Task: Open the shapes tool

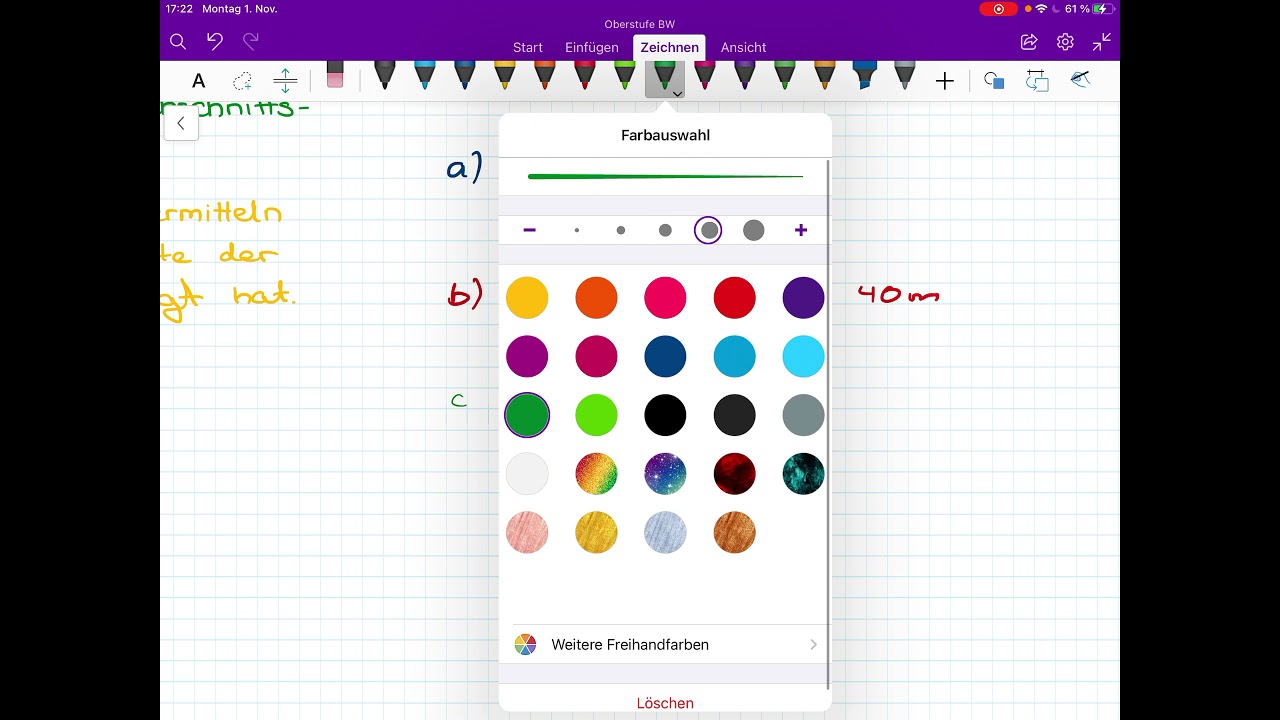Action: [x=993, y=80]
